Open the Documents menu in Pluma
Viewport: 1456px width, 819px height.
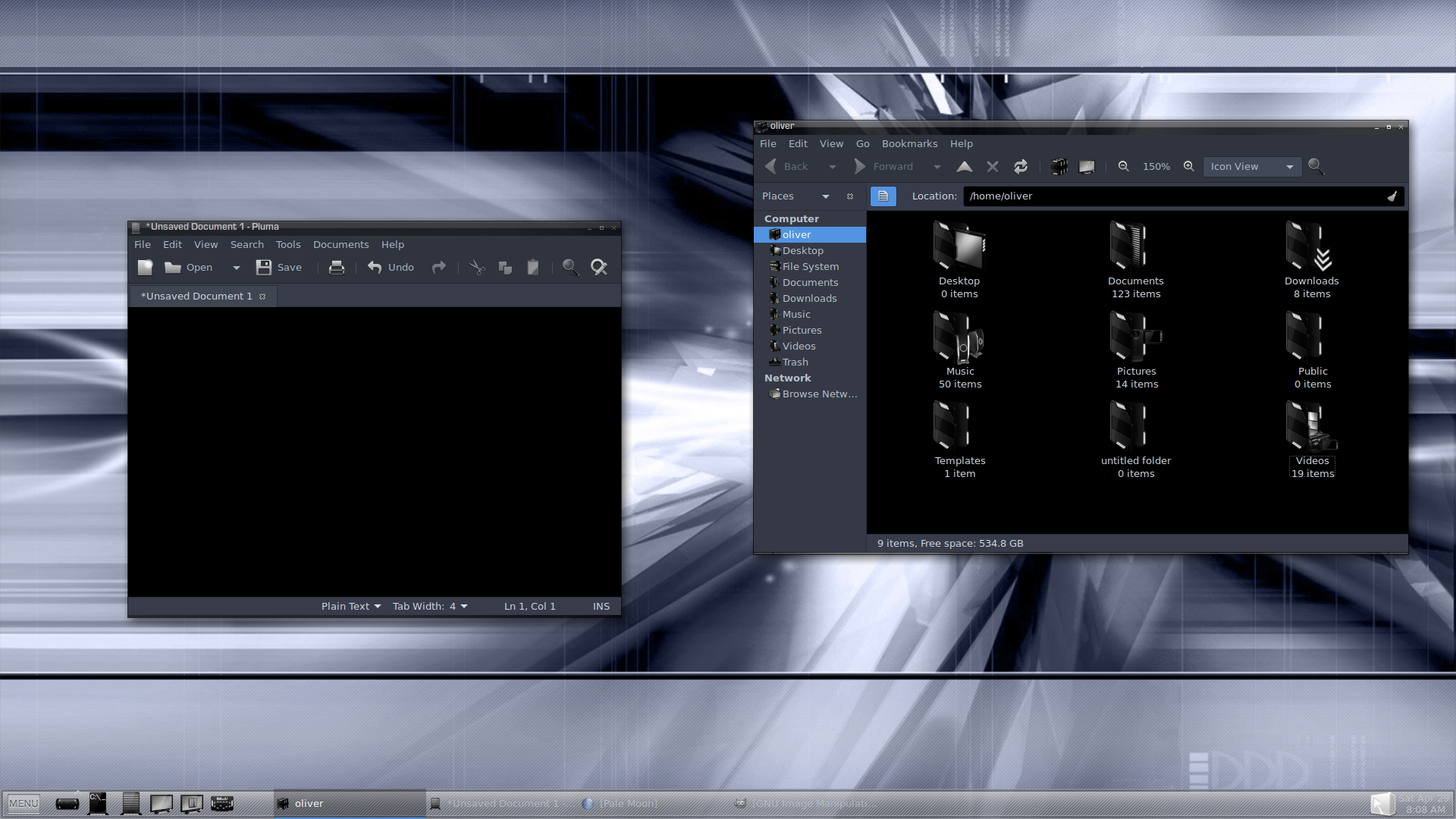pos(340,244)
